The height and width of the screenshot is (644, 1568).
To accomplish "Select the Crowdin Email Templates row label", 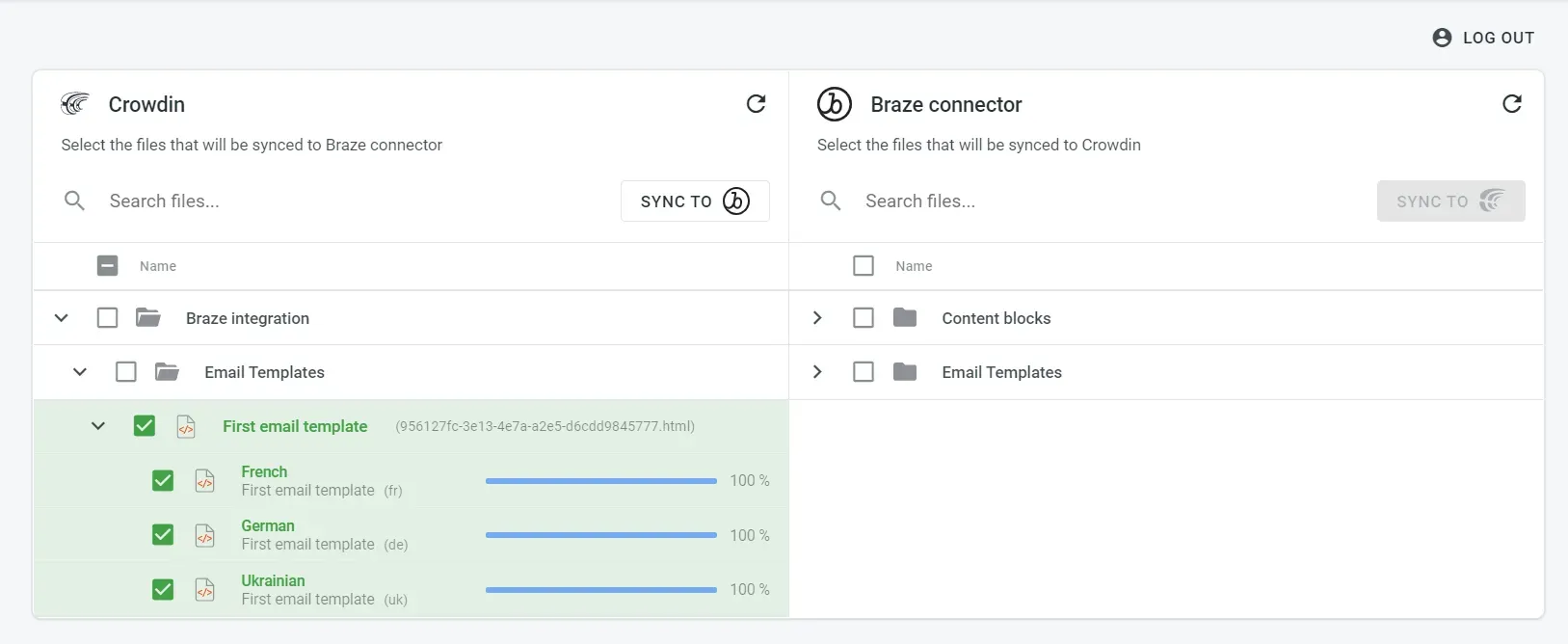I will [264, 372].
